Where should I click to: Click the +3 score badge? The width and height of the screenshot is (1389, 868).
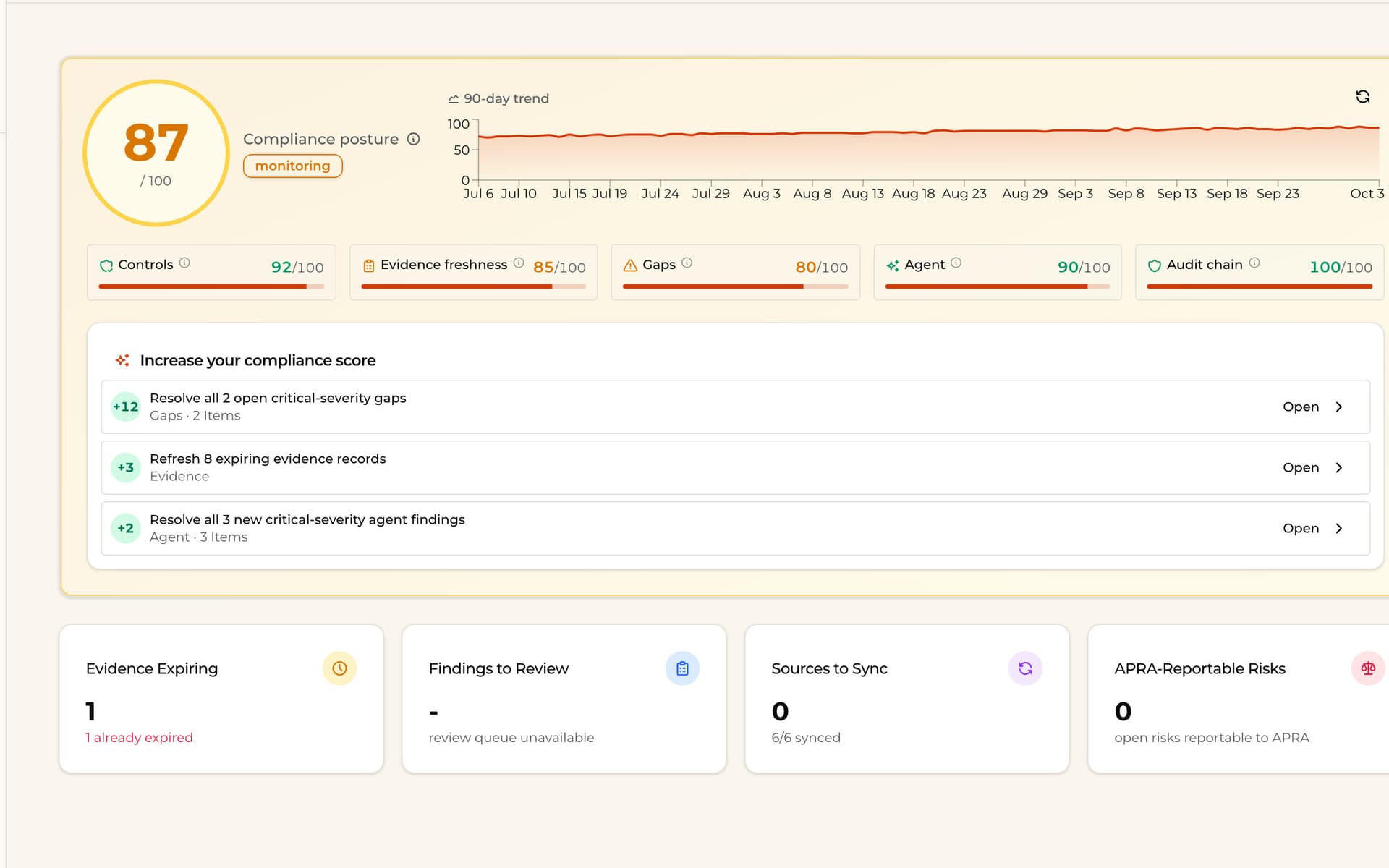click(x=125, y=467)
